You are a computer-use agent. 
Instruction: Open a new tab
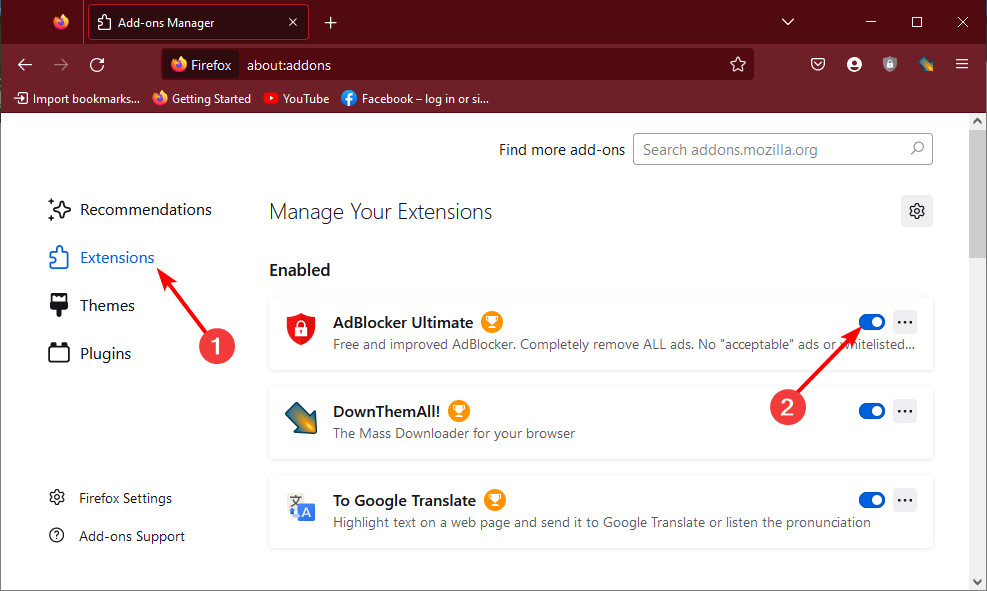pos(330,23)
